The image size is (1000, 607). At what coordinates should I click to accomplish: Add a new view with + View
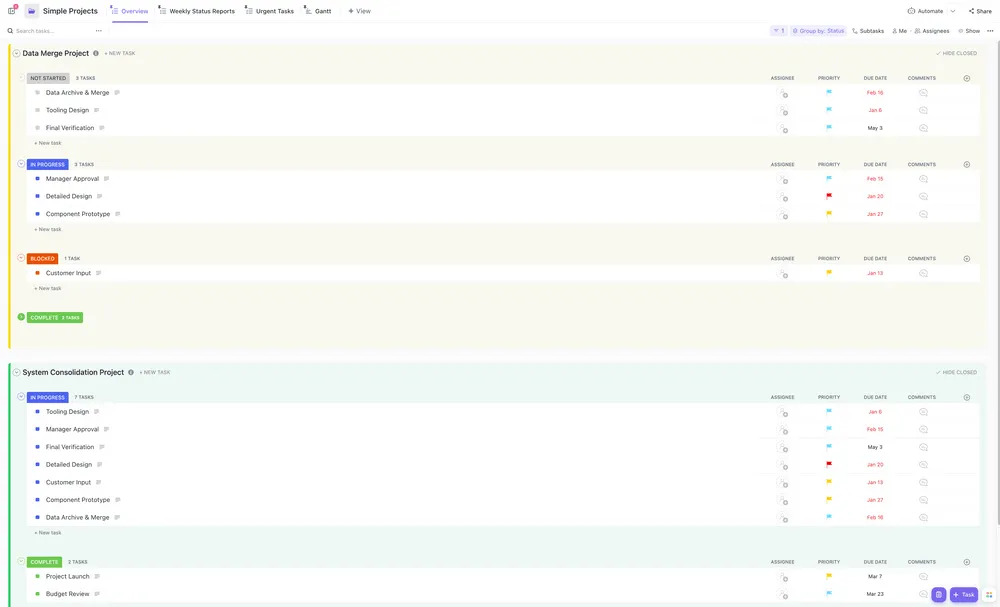pyautogui.click(x=359, y=11)
